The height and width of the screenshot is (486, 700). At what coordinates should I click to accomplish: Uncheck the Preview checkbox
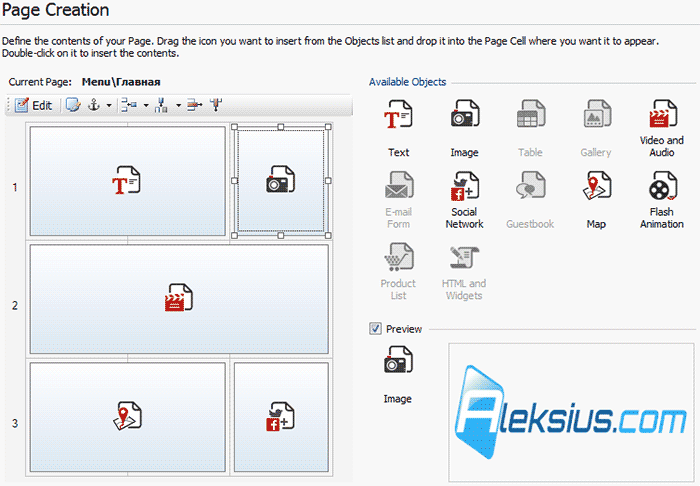[x=375, y=328]
